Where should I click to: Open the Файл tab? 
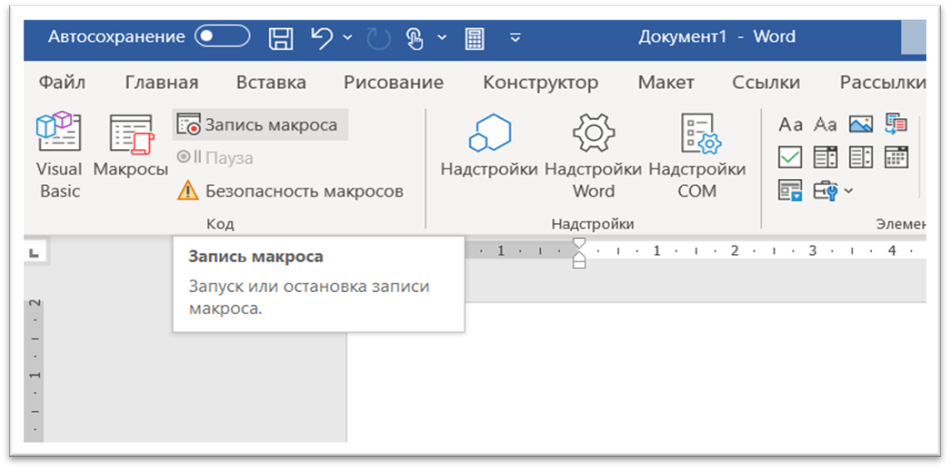pyautogui.click(x=62, y=83)
